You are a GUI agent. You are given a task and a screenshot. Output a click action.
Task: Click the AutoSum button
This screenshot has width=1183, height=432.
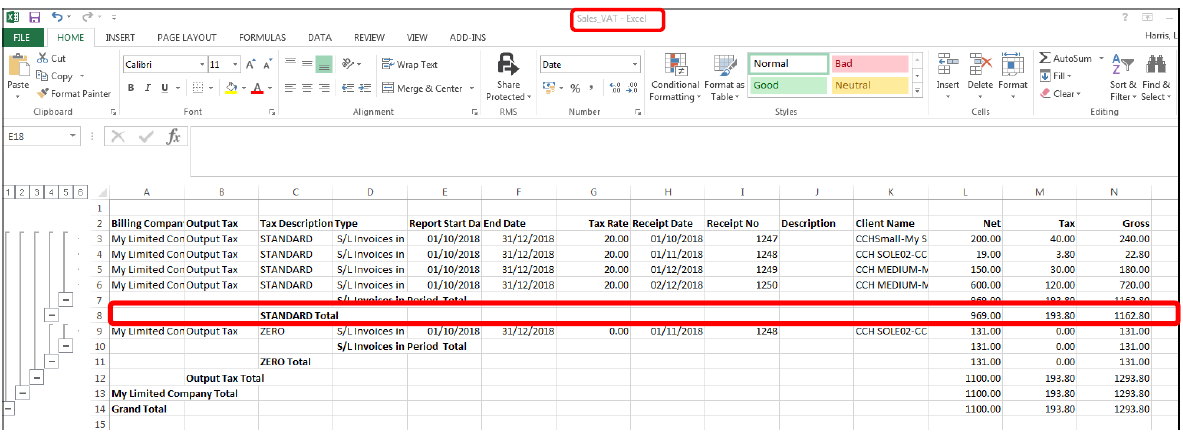click(x=1065, y=59)
